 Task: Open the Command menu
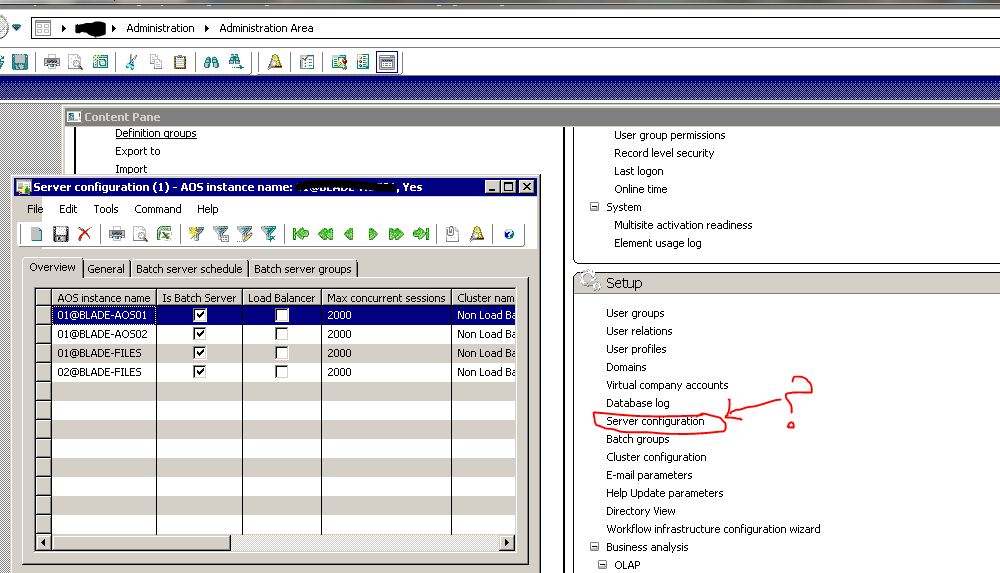click(157, 209)
